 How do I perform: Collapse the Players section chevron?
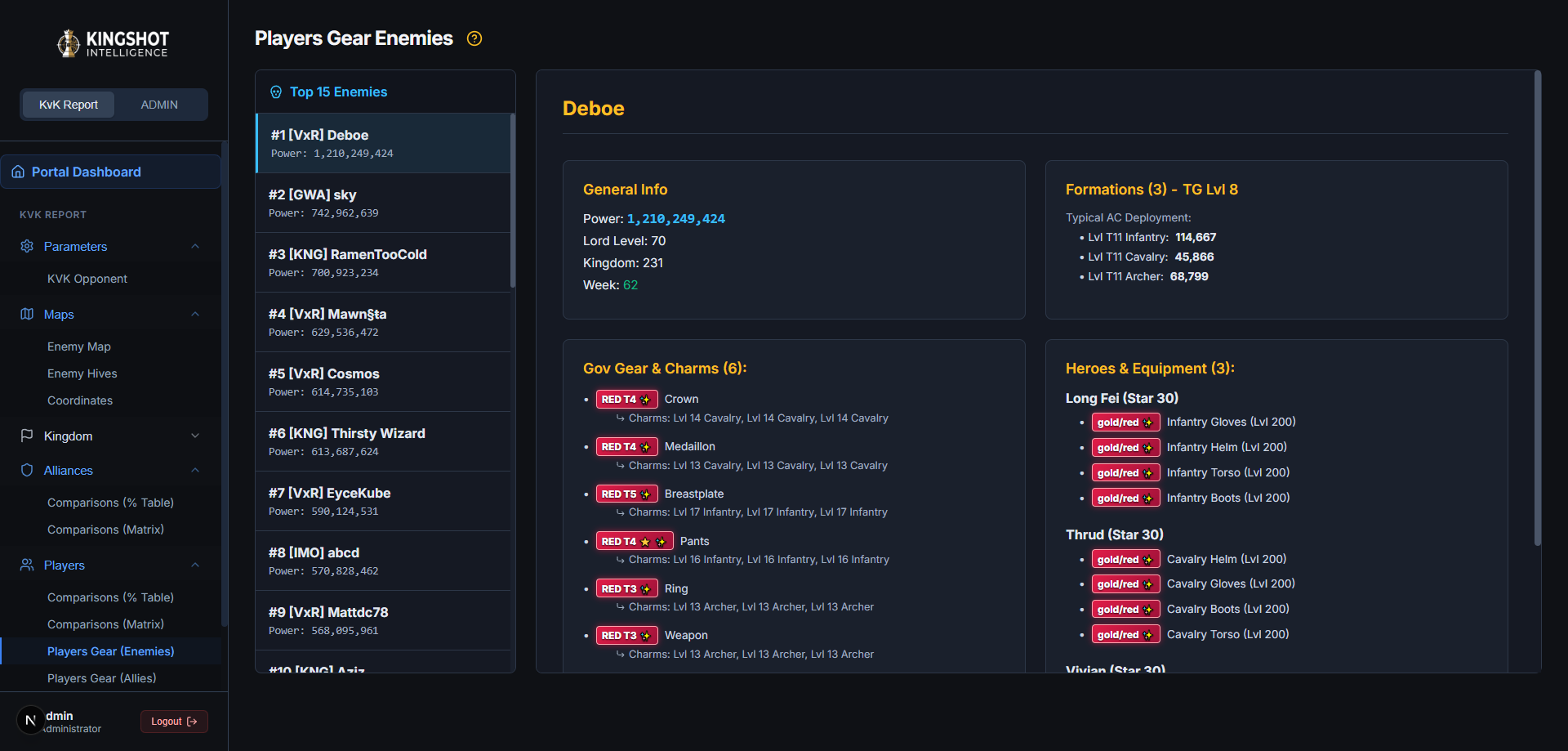point(195,565)
